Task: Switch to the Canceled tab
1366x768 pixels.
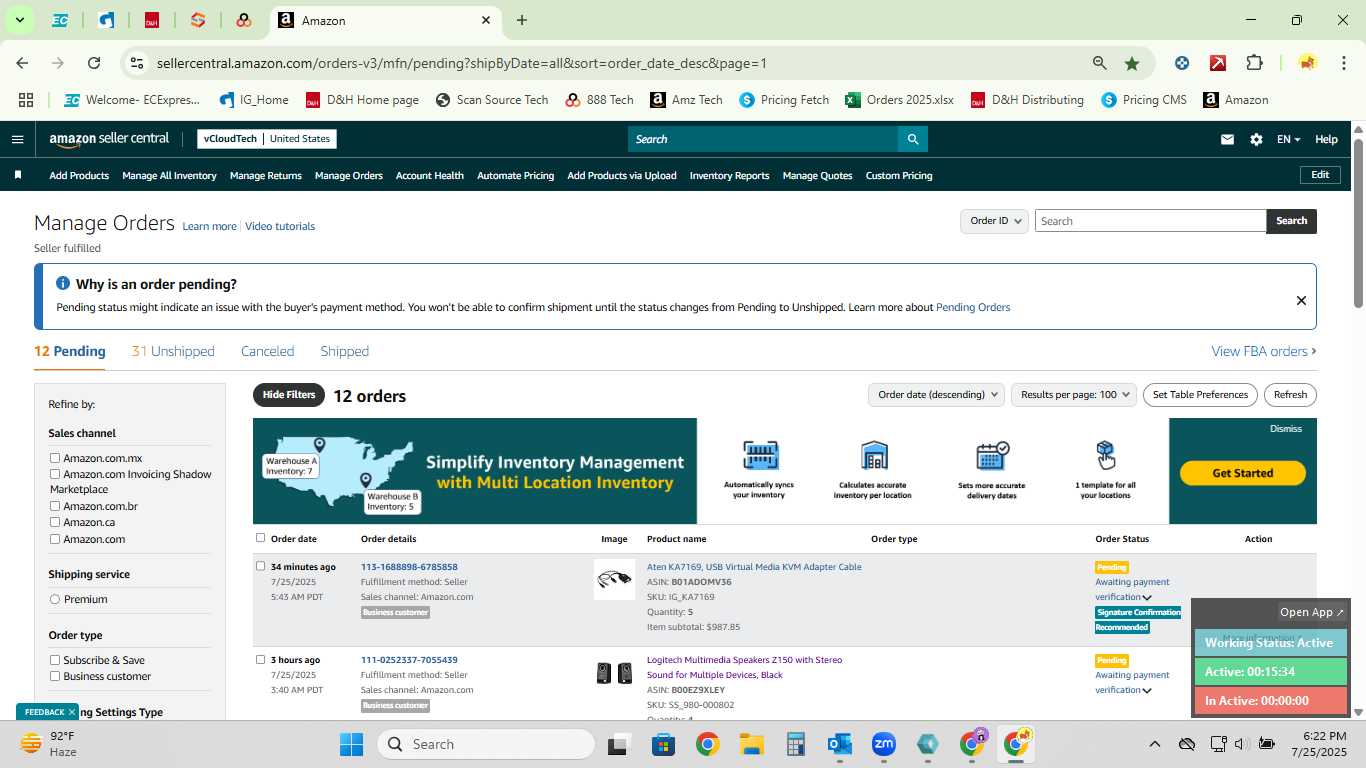Action: coord(267,351)
